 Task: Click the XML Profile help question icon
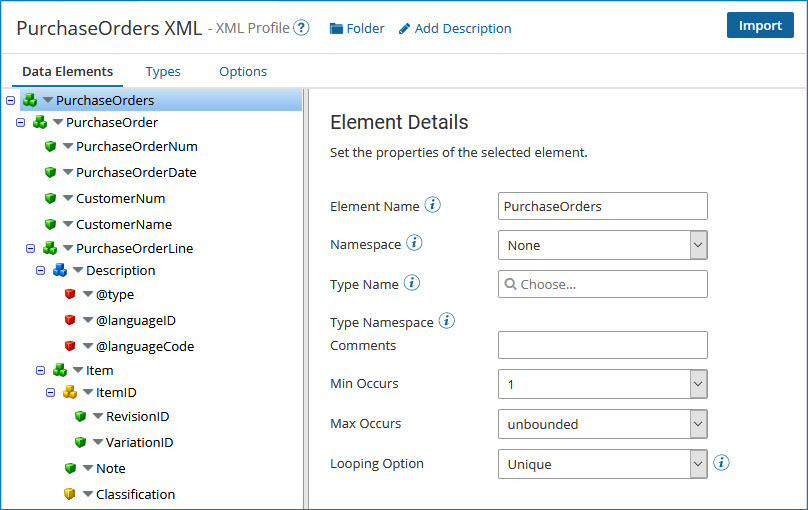tap(301, 27)
